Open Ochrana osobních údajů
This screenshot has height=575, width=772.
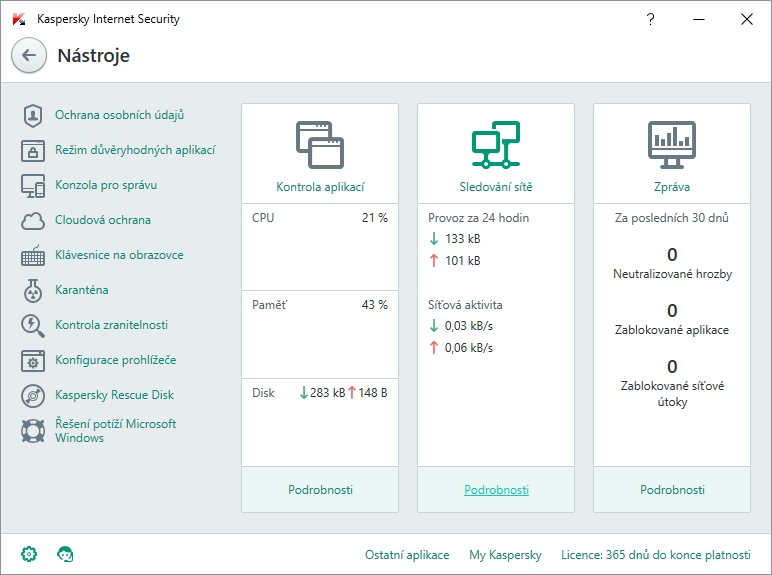pyautogui.click(x=119, y=115)
